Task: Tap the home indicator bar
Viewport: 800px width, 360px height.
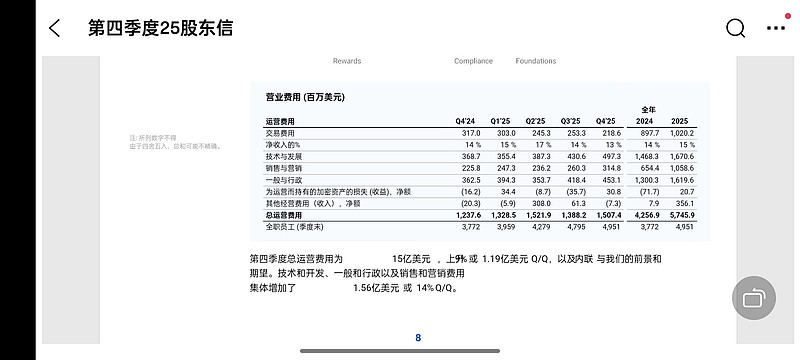Action: pyautogui.click(x=400, y=351)
